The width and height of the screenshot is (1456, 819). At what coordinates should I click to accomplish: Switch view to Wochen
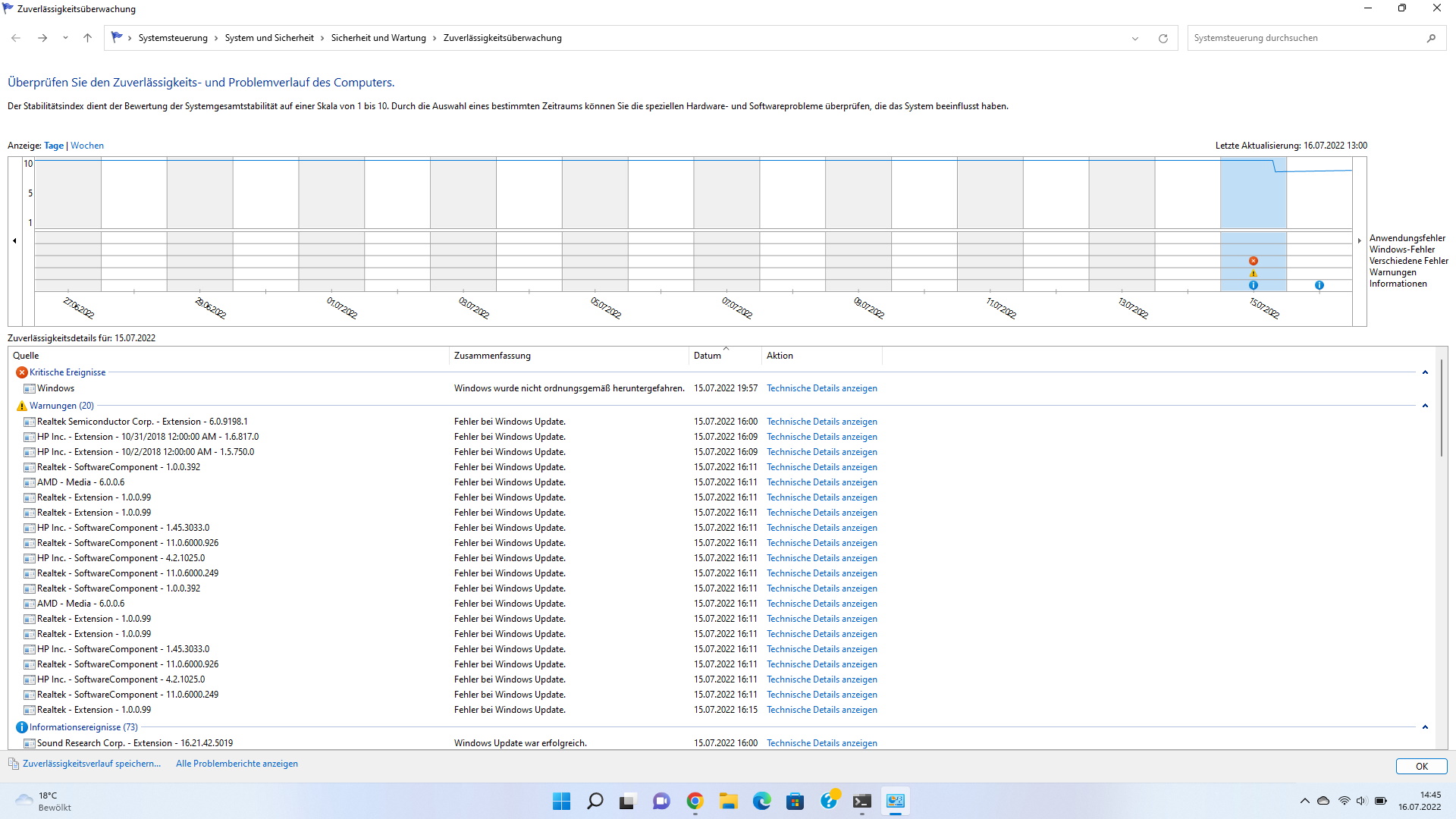(87, 146)
